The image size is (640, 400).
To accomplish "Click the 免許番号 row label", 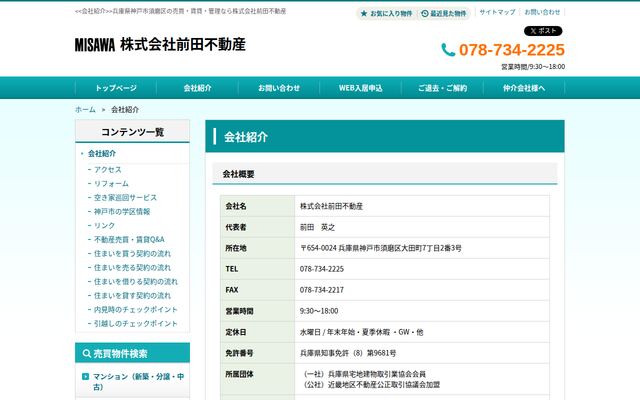I will pyautogui.click(x=239, y=353).
